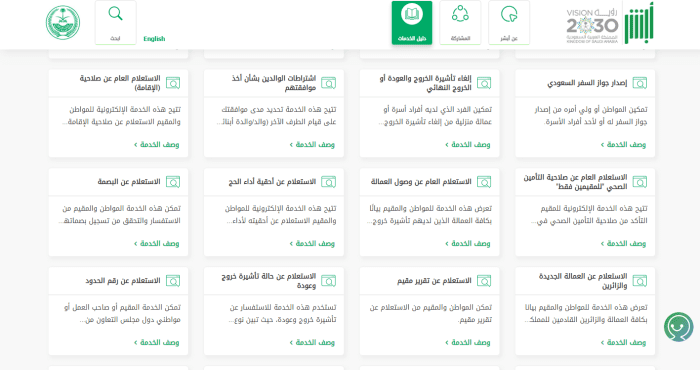700x370 pixels.
Task: Select title الاستعلام عن البصمة
Action: 129,182
